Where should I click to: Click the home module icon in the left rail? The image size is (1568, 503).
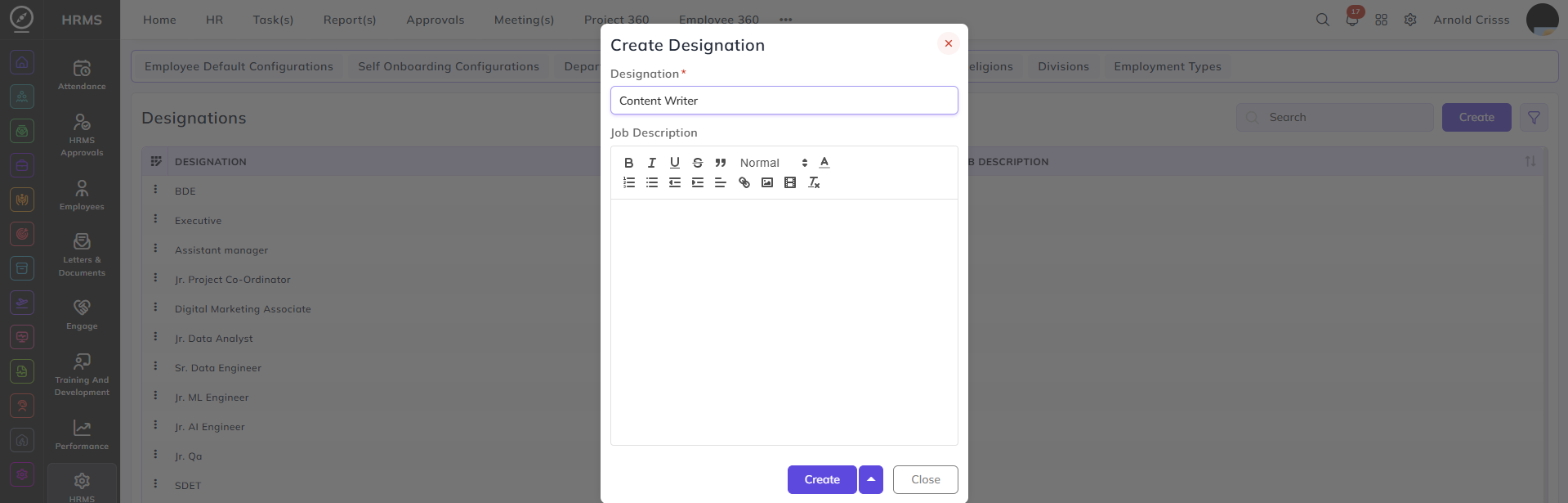22,62
